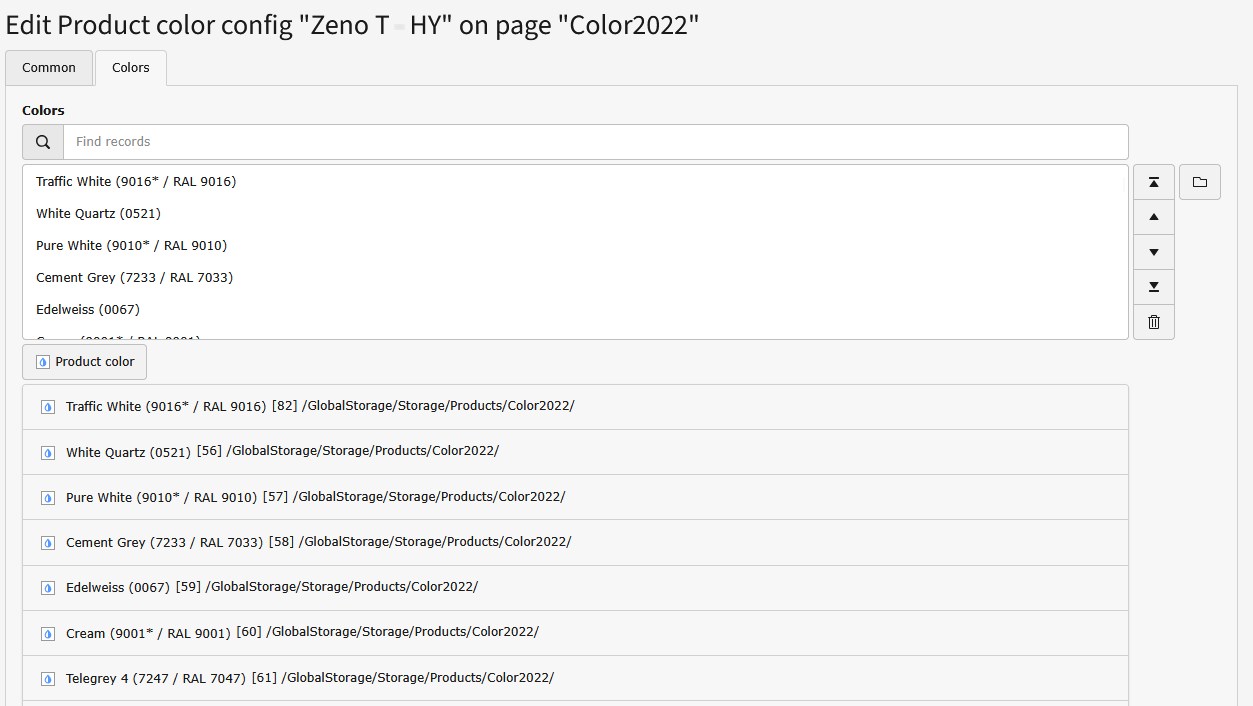Click the search magnifier icon

click(x=43, y=142)
